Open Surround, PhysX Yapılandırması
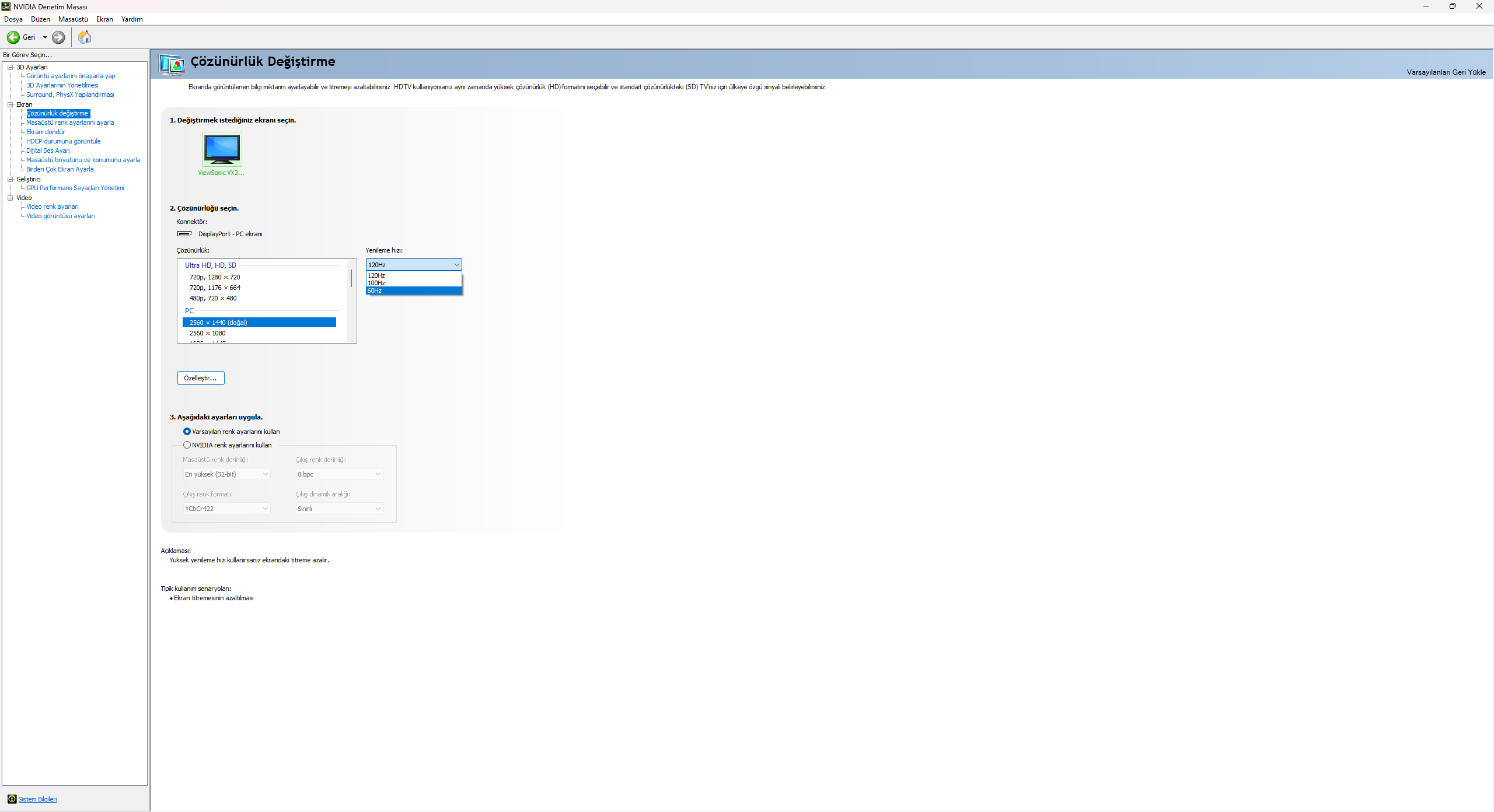 (70, 94)
